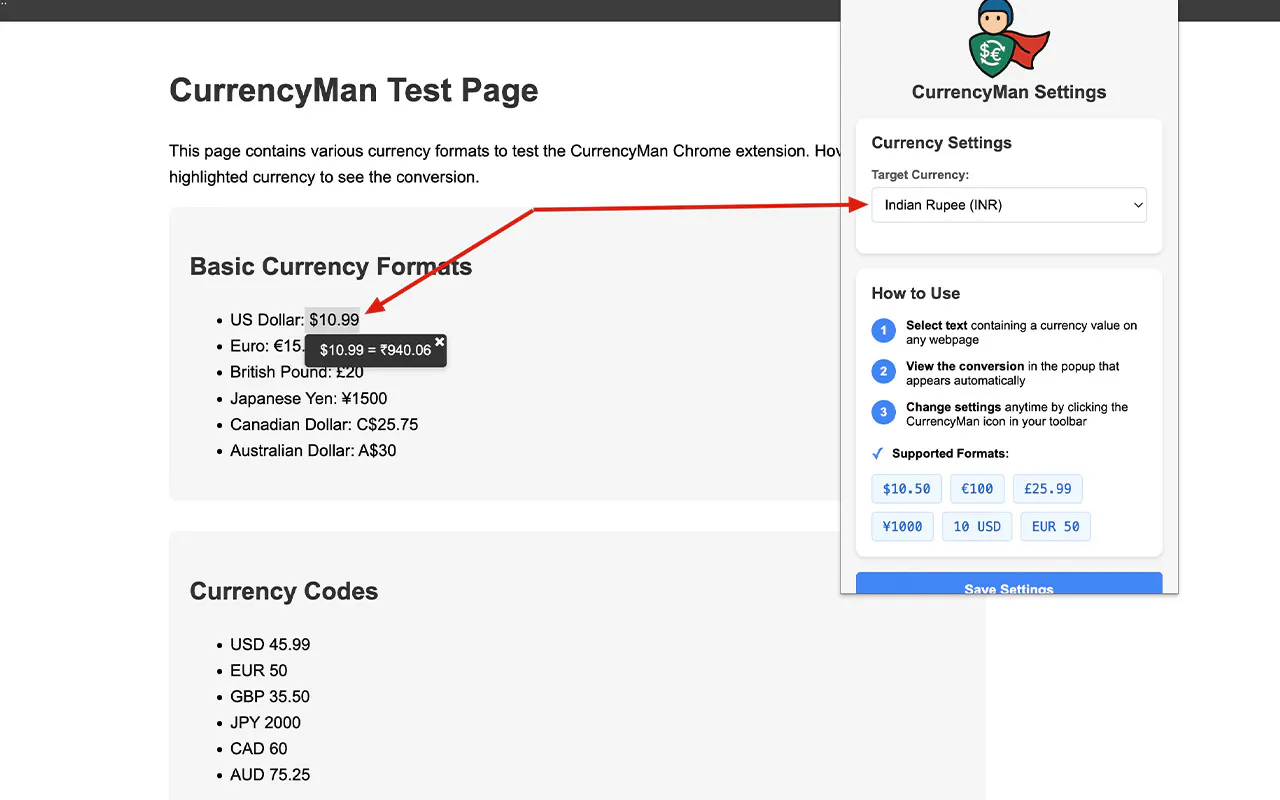Click the Save Settings button
Image resolution: width=1280 pixels, height=800 pixels.
[x=1009, y=584]
